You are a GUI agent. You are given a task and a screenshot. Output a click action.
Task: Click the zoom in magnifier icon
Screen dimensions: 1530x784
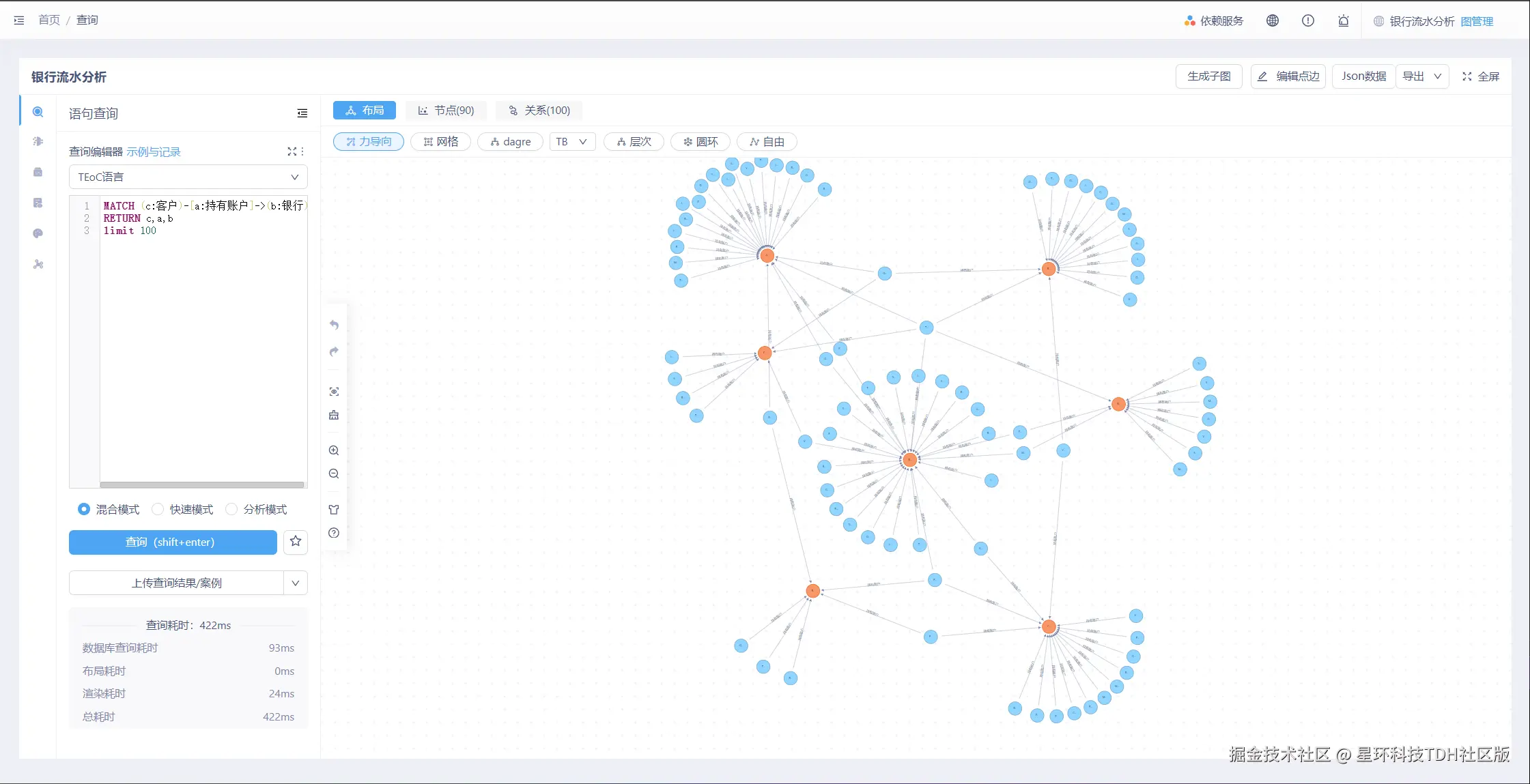(x=334, y=450)
